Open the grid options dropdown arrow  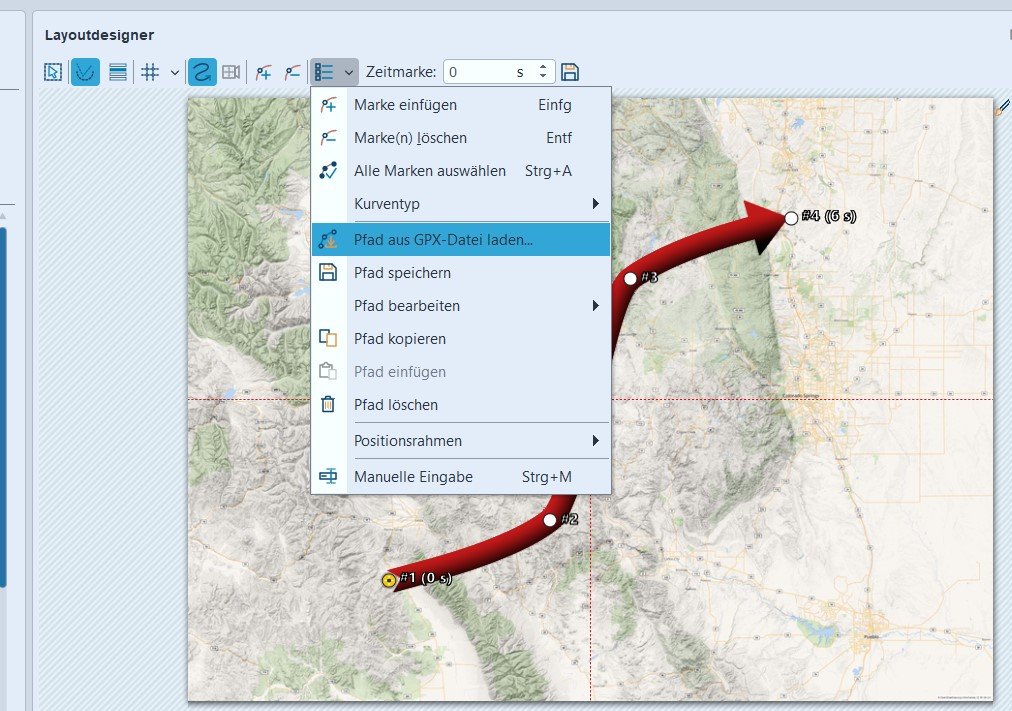click(175, 72)
